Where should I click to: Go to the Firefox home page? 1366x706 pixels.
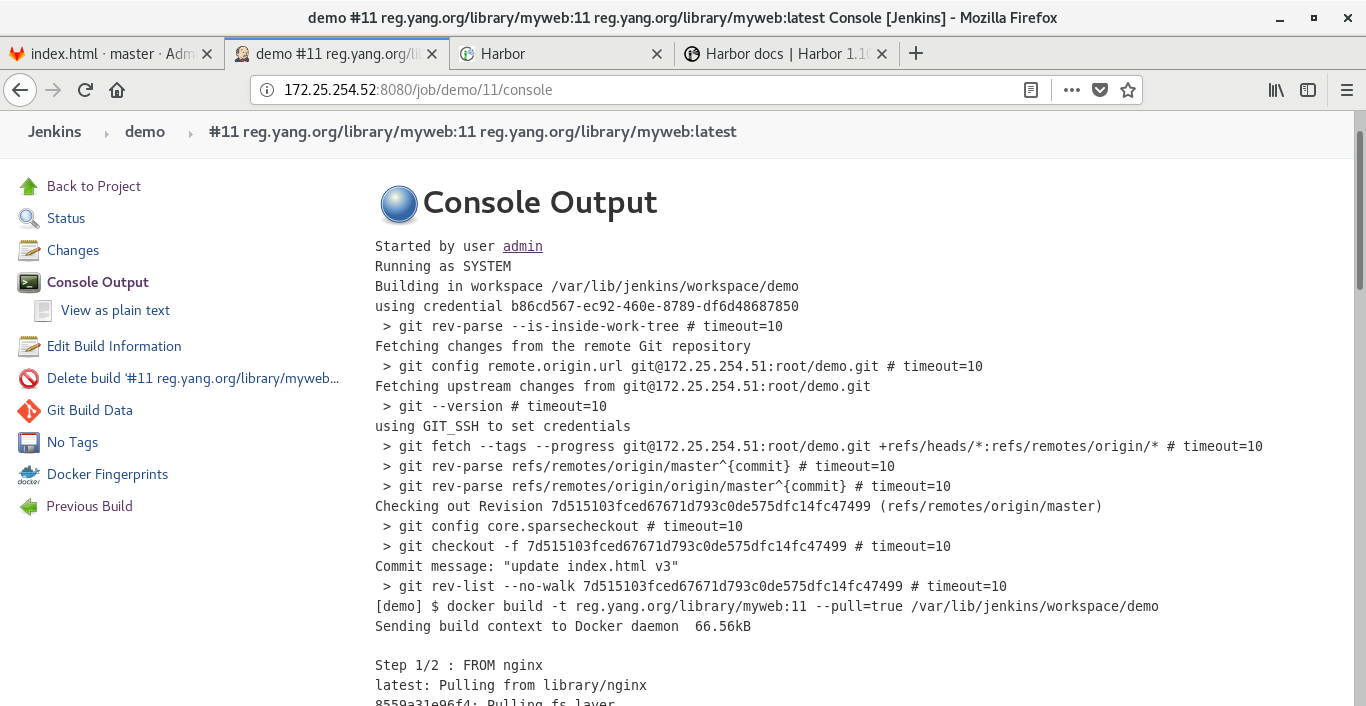tap(117, 90)
